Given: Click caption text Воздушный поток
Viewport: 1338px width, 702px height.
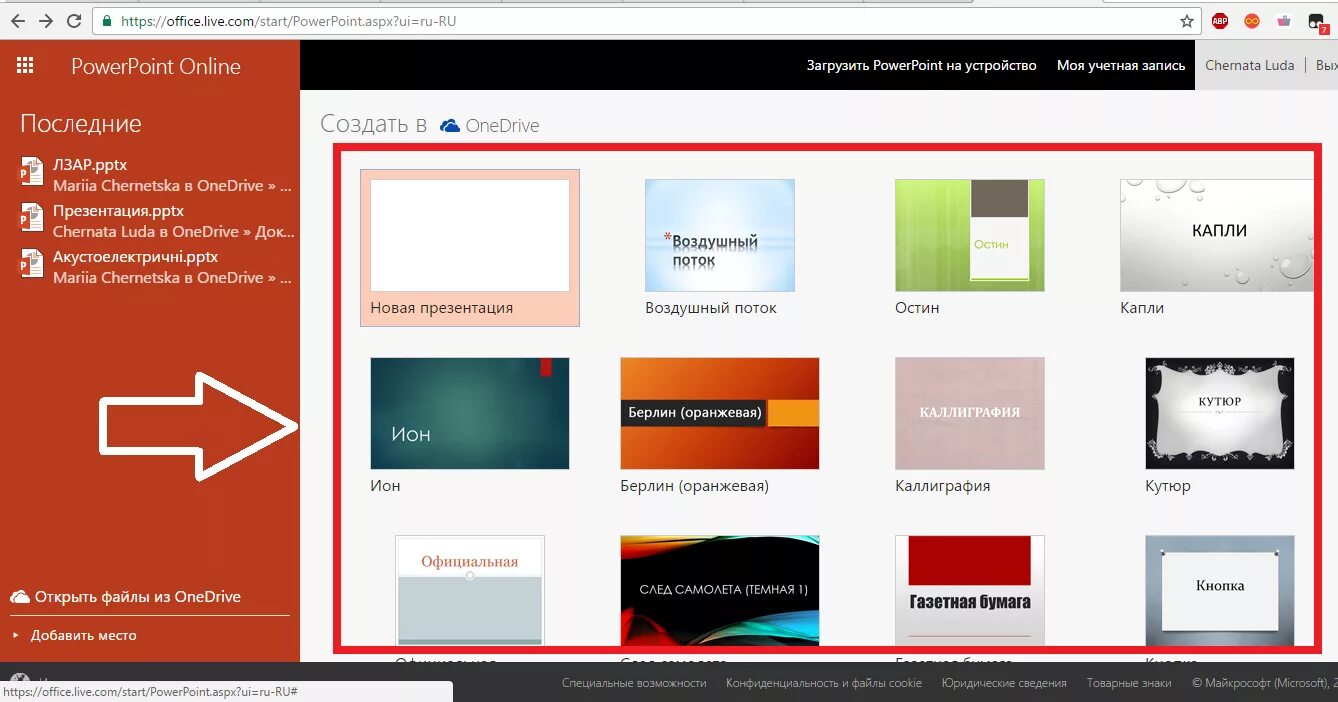Looking at the screenshot, I should 711,308.
